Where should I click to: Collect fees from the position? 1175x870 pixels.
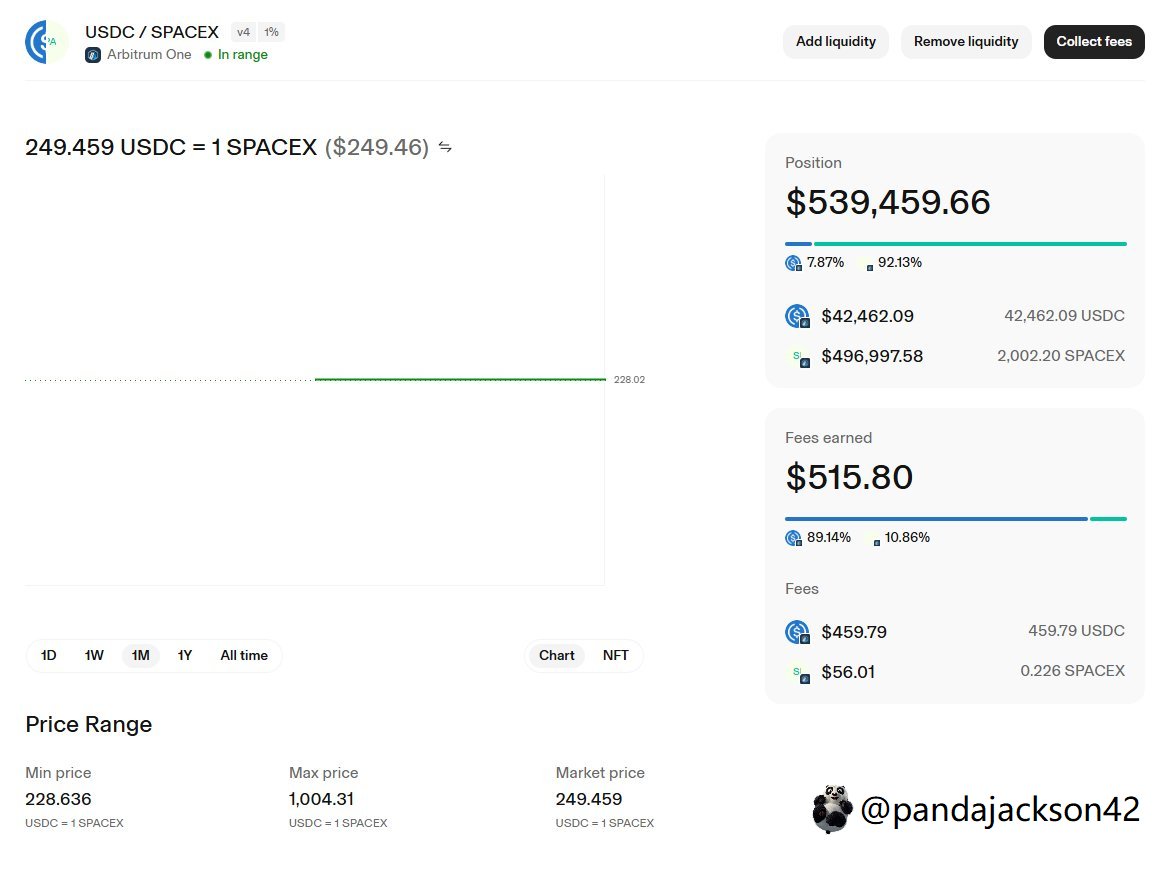(x=1094, y=42)
